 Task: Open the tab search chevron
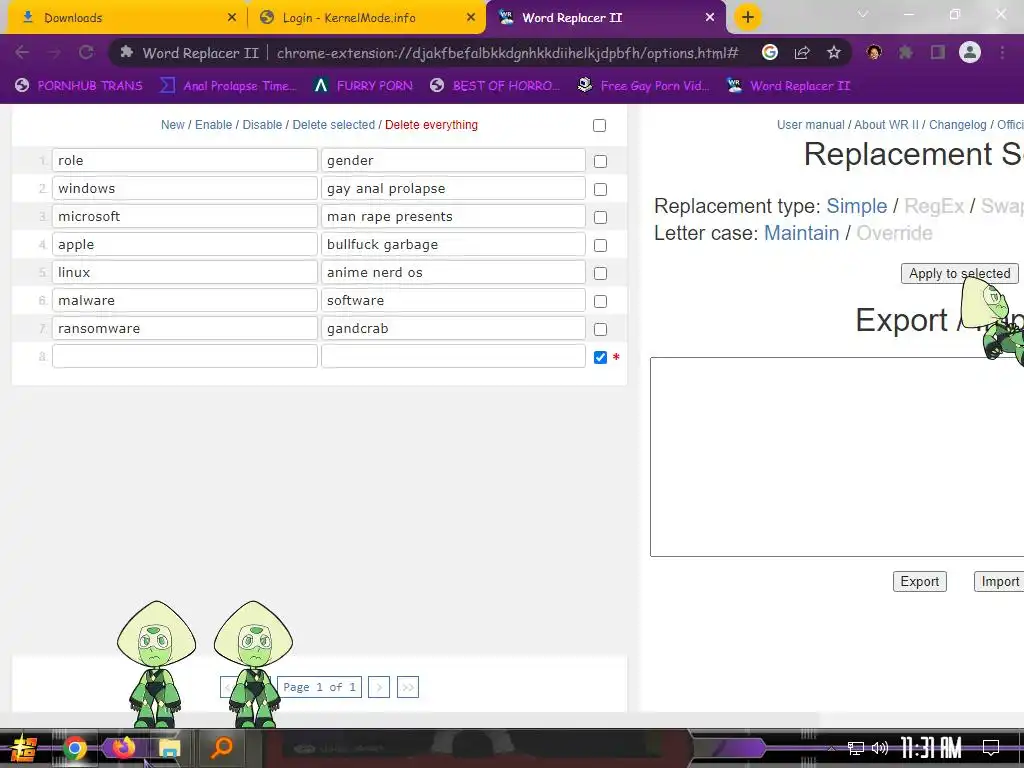pos(863,14)
